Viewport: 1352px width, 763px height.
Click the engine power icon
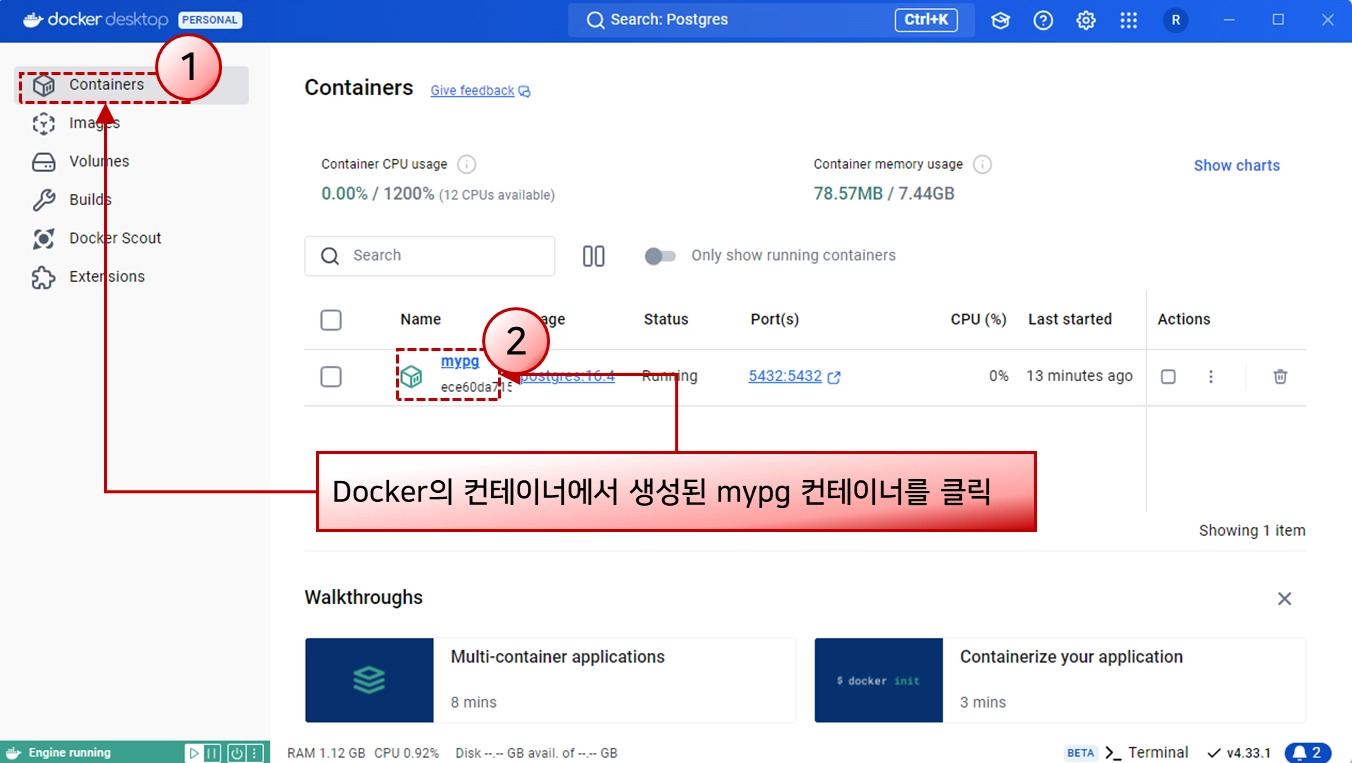coord(237,753)
